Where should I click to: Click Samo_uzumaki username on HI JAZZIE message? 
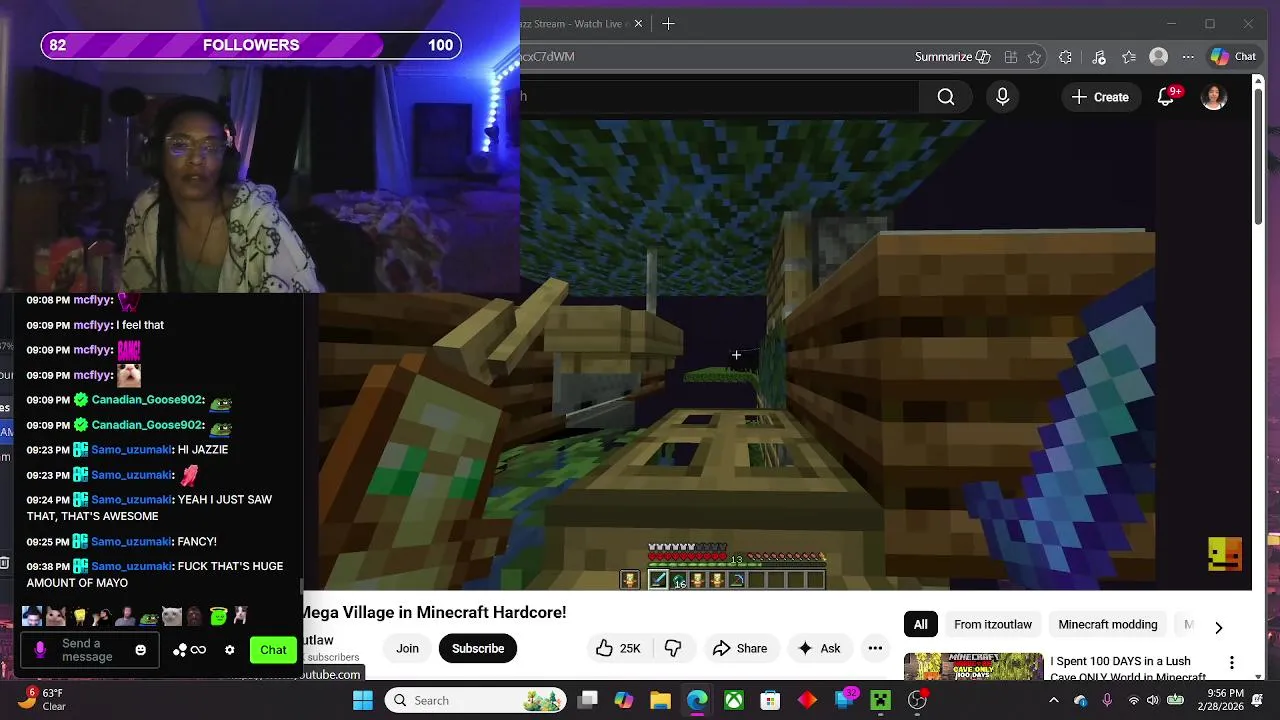(131, 450)
